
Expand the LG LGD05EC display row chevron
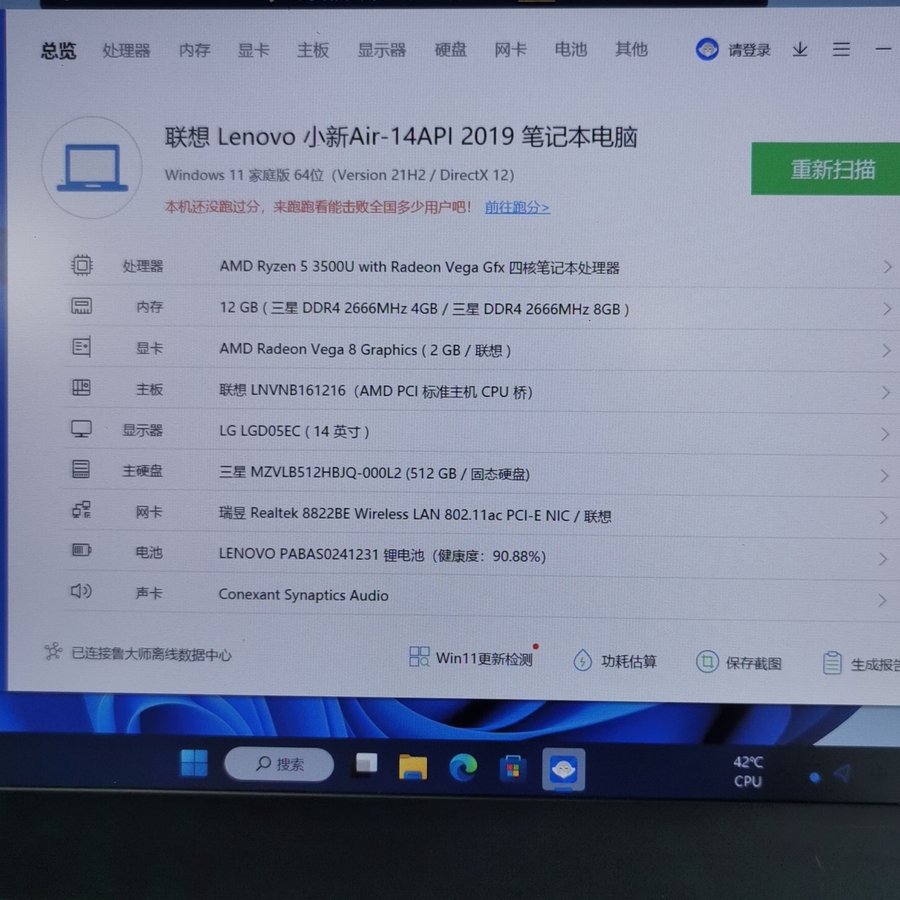(886, 435)
